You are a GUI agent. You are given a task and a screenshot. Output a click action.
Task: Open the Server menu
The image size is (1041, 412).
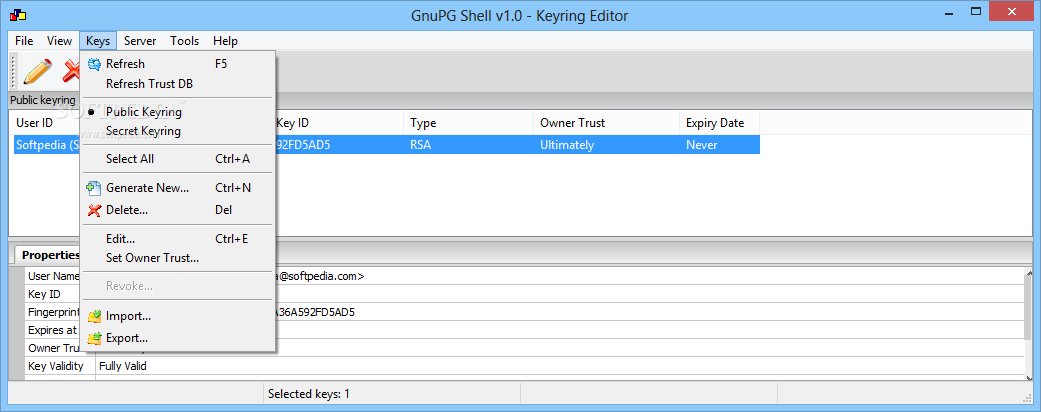140,41
